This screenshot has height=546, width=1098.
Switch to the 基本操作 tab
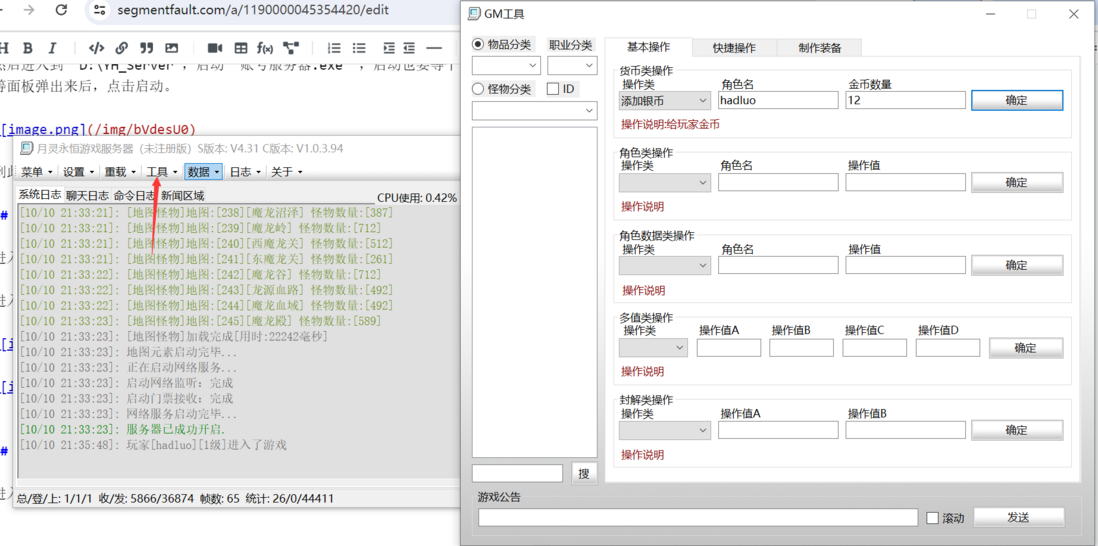tap(648, 47)
